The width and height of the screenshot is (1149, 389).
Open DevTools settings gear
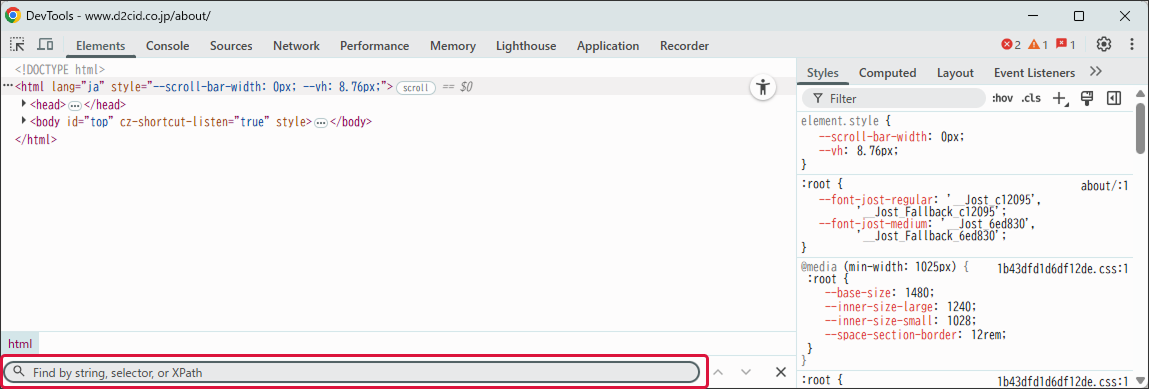pos(1104,45)
